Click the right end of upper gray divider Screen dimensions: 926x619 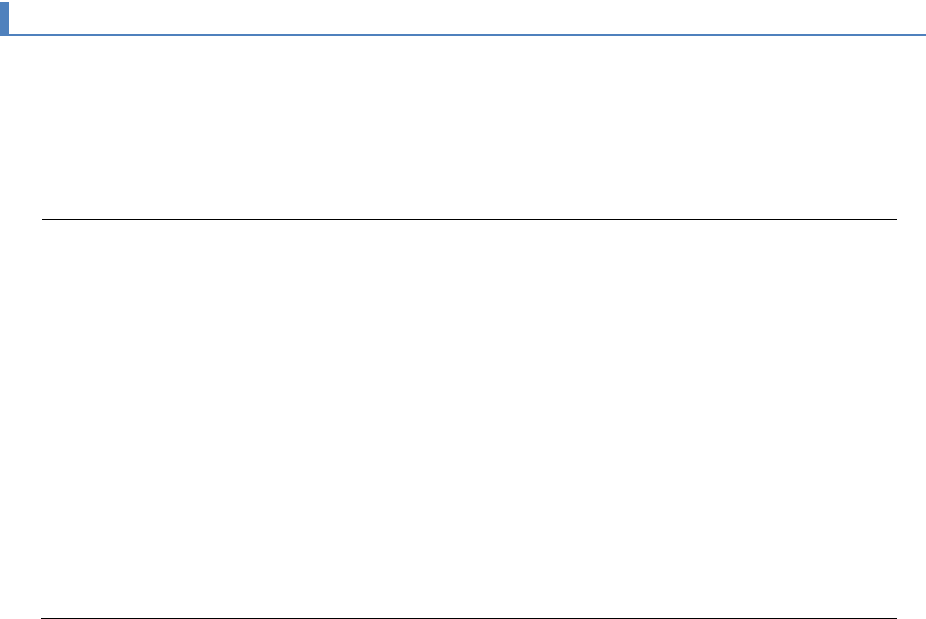click(895, 219)
